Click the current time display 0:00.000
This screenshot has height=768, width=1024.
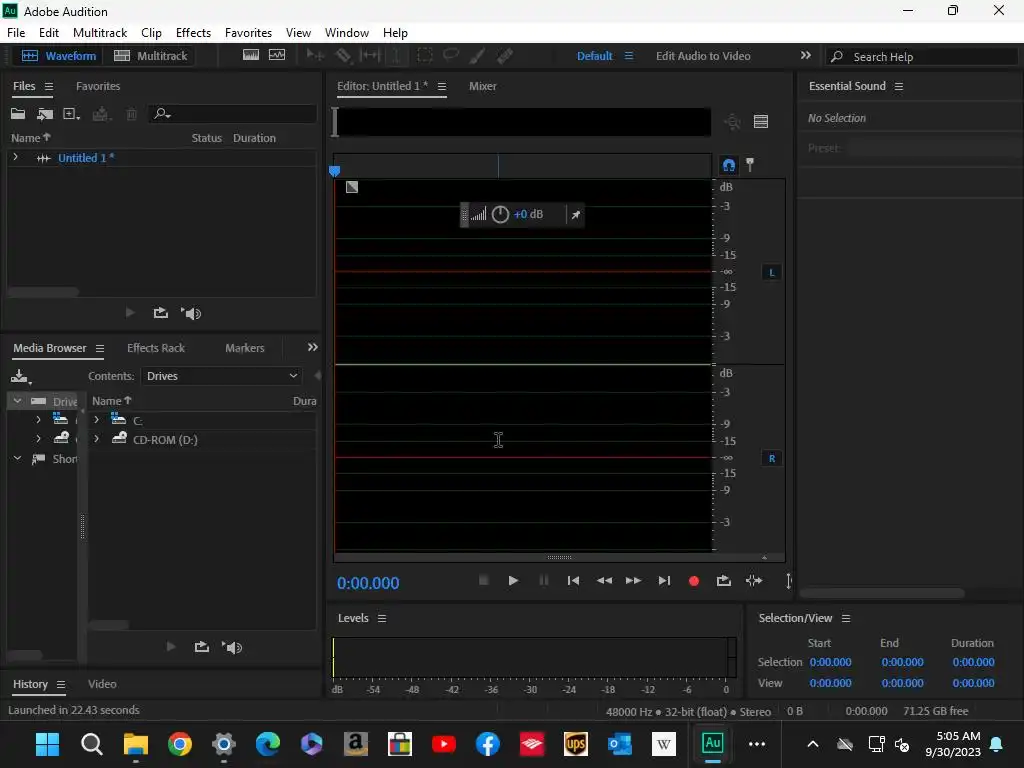(x=368, y=583)
